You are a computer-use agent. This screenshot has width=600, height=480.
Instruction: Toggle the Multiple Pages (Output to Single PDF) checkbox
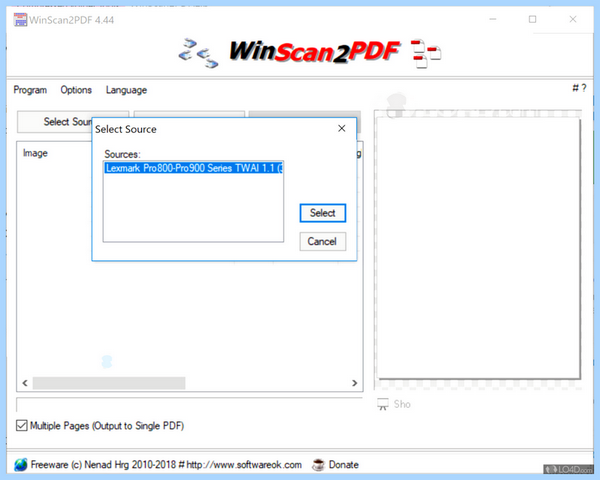[x=22, y=425]
